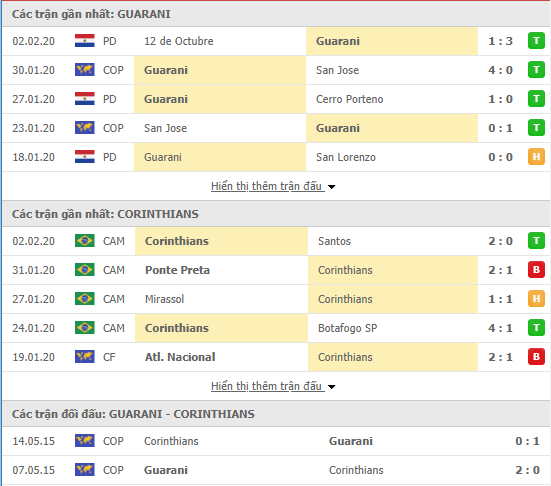Open the Corinthians vs Santos 2:0 match
Screen dimensions: 551x486
coord(276,241)
